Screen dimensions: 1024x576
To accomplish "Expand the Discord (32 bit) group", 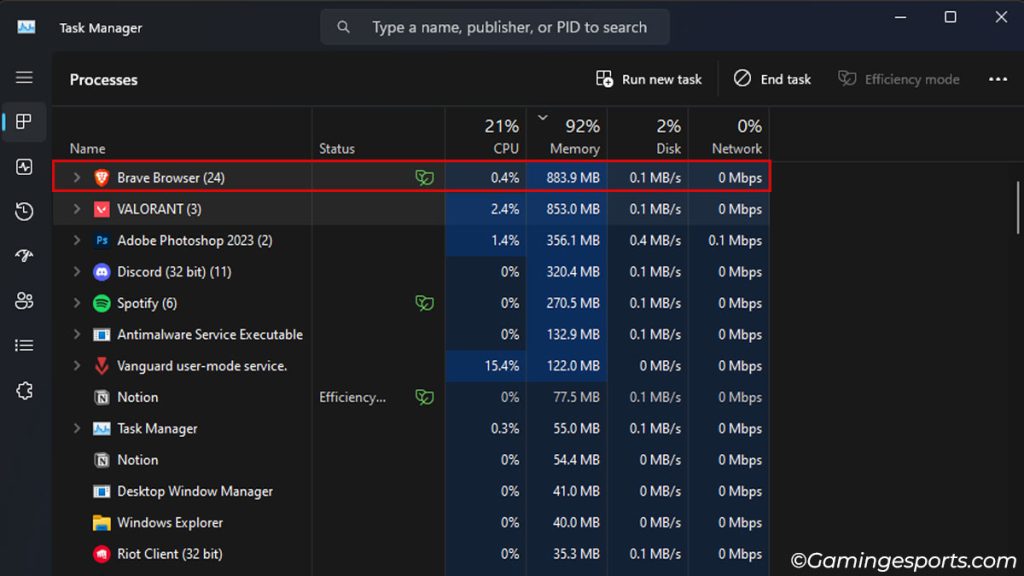I will (76, 271).
